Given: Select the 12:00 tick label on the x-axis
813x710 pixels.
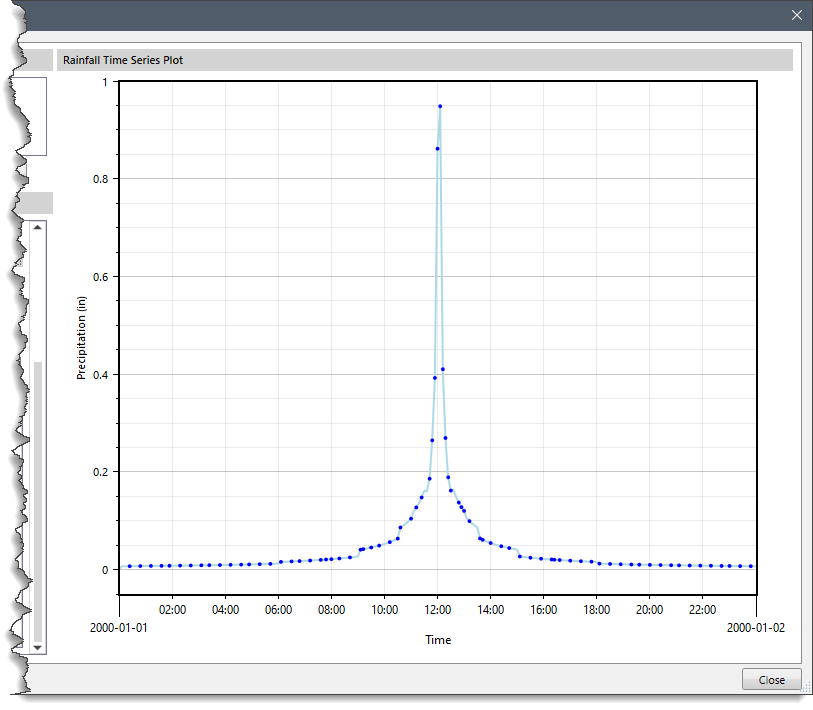Looking at the screenshot, I should tap(438, 610).
